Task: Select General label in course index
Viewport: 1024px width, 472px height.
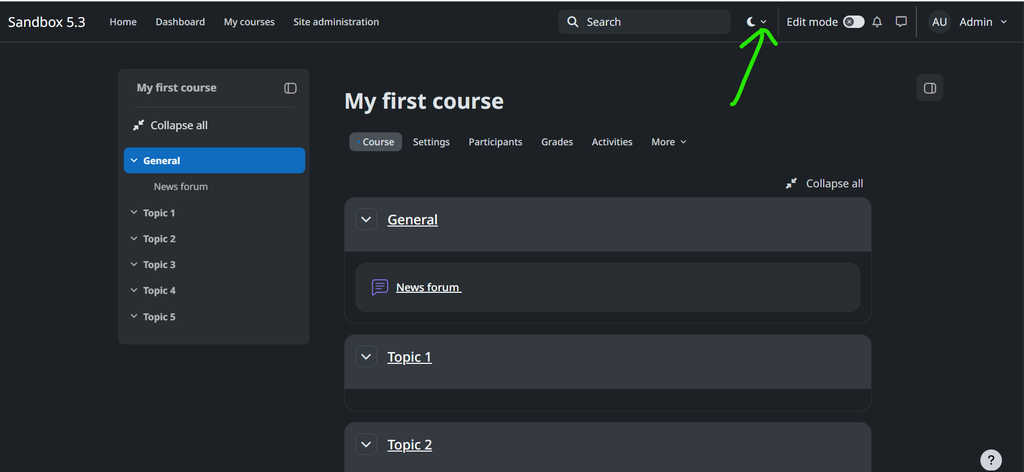Action: [161, 161]
